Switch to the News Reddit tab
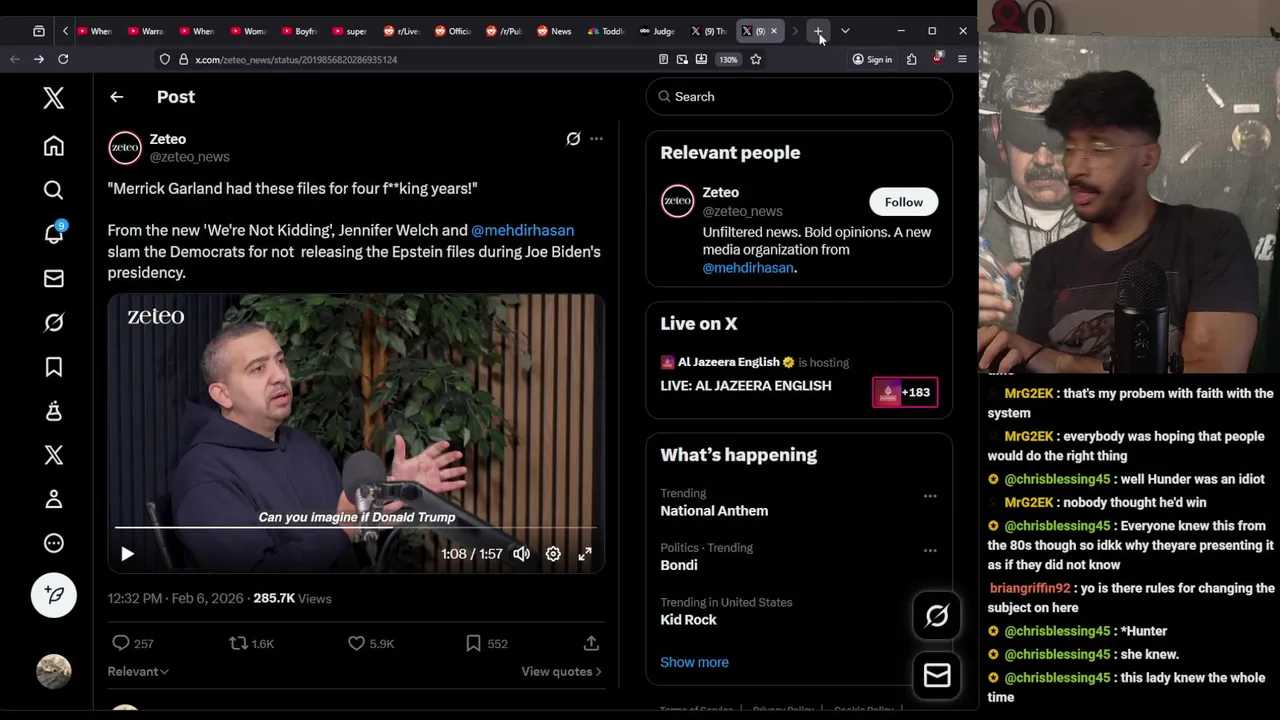 point(554,31)
